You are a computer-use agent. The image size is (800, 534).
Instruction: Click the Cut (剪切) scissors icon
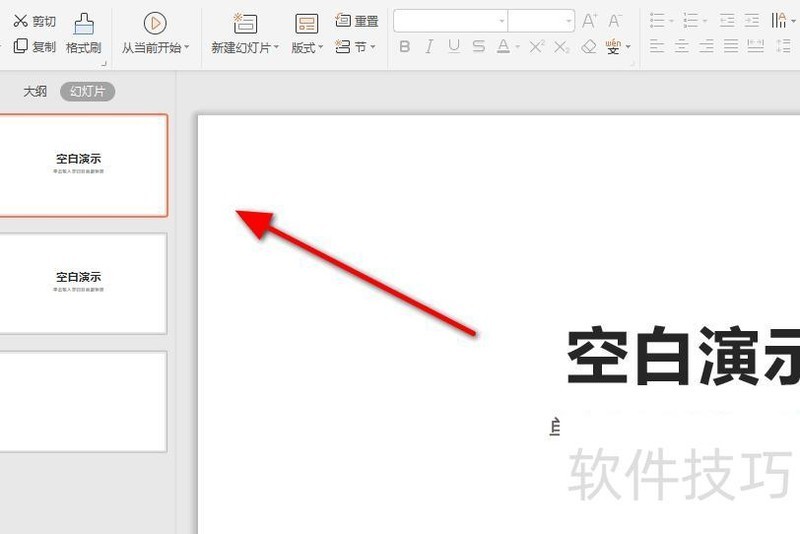(20, 21)
